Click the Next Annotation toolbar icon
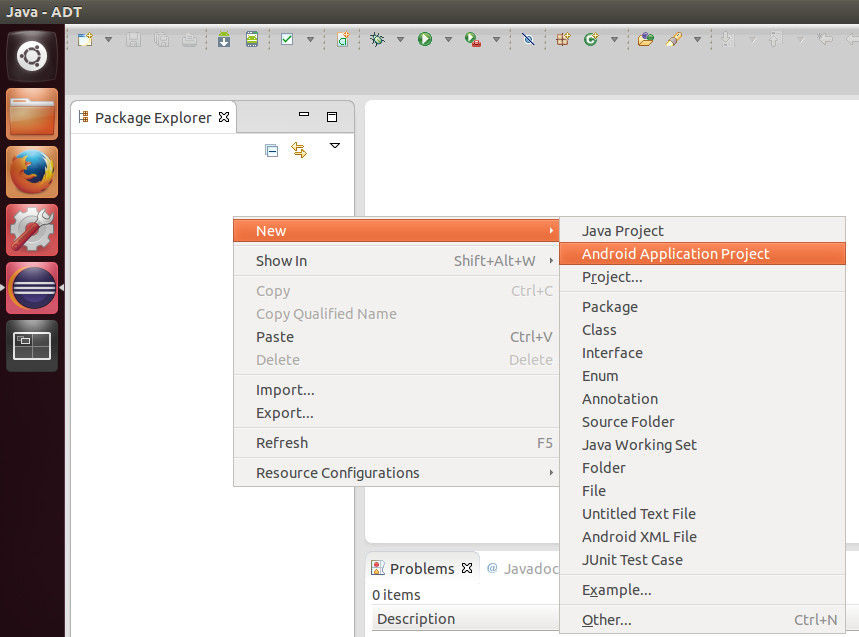Image resolution: width=859 pixels, height=637 pixels. (728, 39)
